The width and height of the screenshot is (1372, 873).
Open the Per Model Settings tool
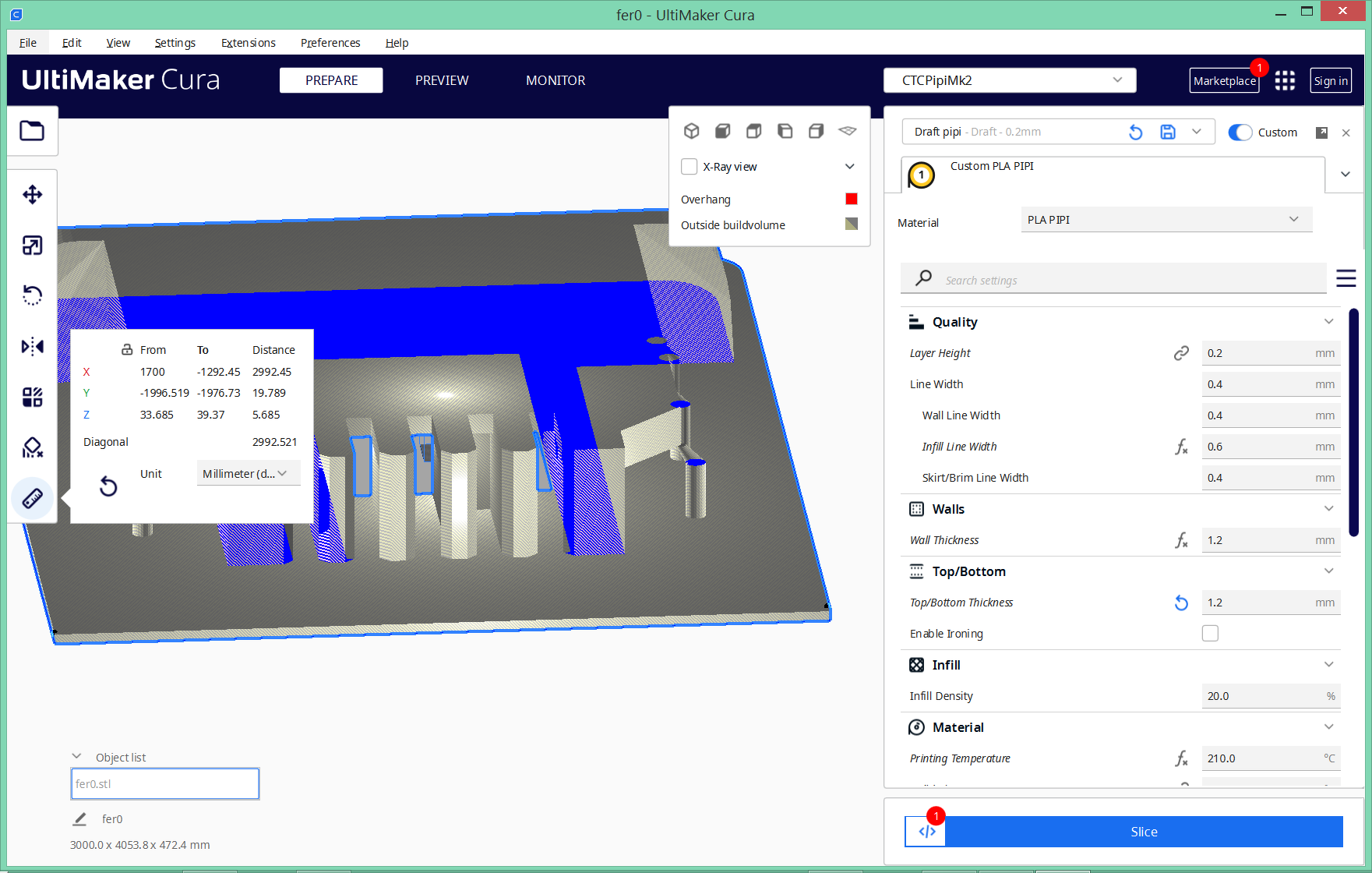coord(32,397)
